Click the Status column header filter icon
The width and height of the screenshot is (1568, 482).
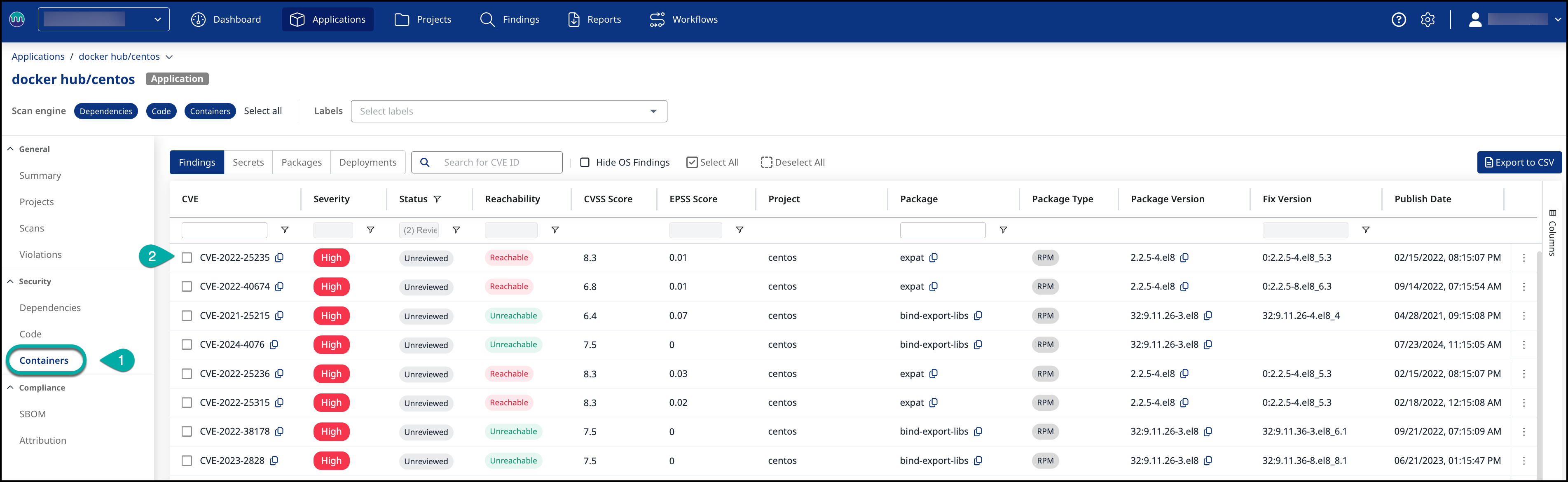437,199
